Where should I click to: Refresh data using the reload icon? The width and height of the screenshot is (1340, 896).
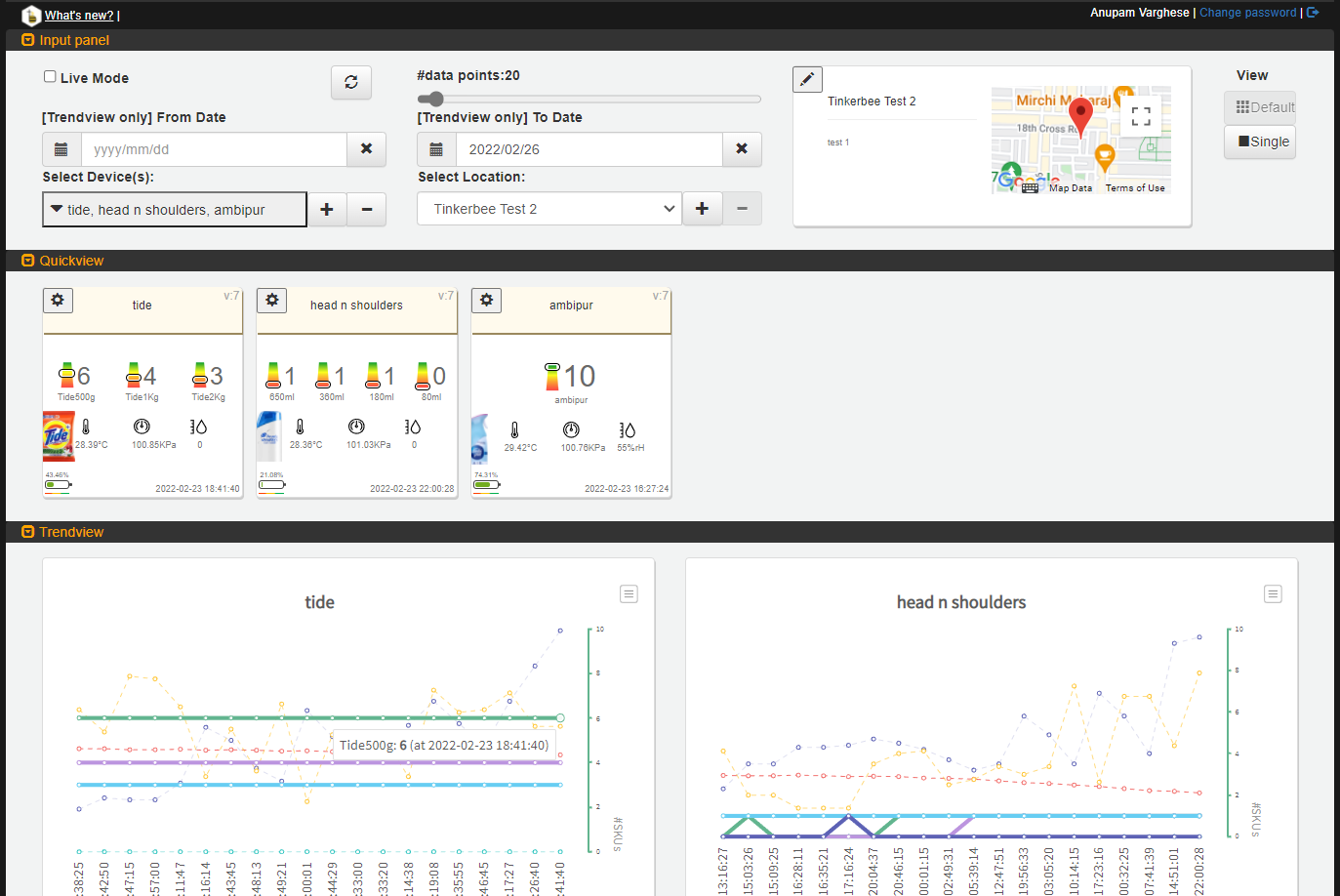(x=350, y=82)
